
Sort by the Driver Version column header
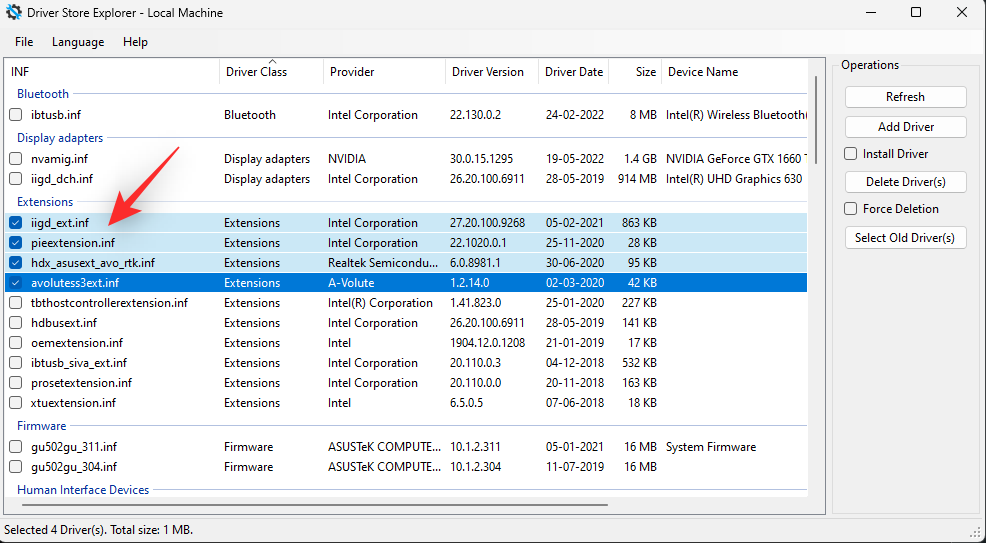pos(492,72)
